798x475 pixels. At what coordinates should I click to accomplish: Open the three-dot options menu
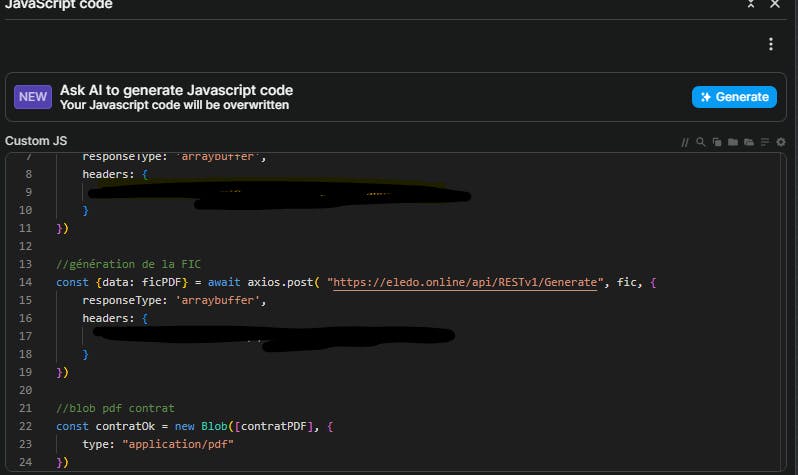pyautogui.click(x=771, y=44)
